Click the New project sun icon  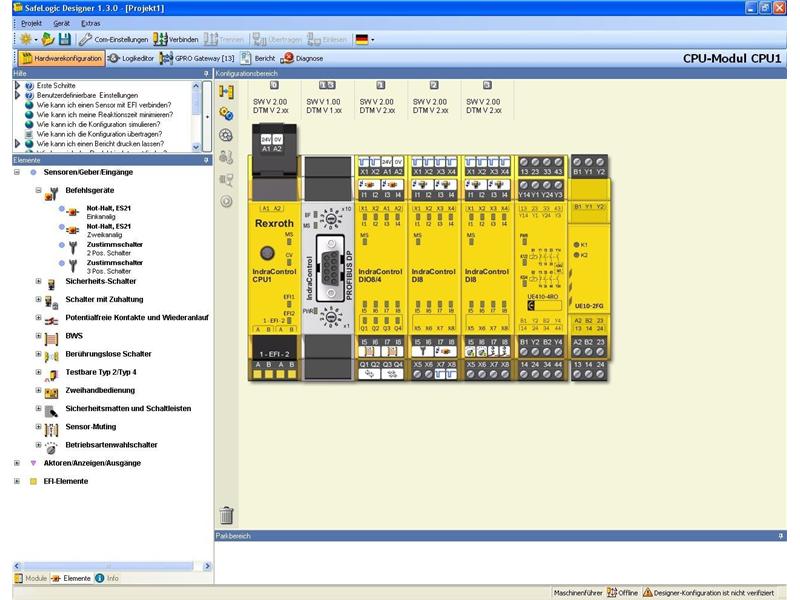click(x=25, y=39)
